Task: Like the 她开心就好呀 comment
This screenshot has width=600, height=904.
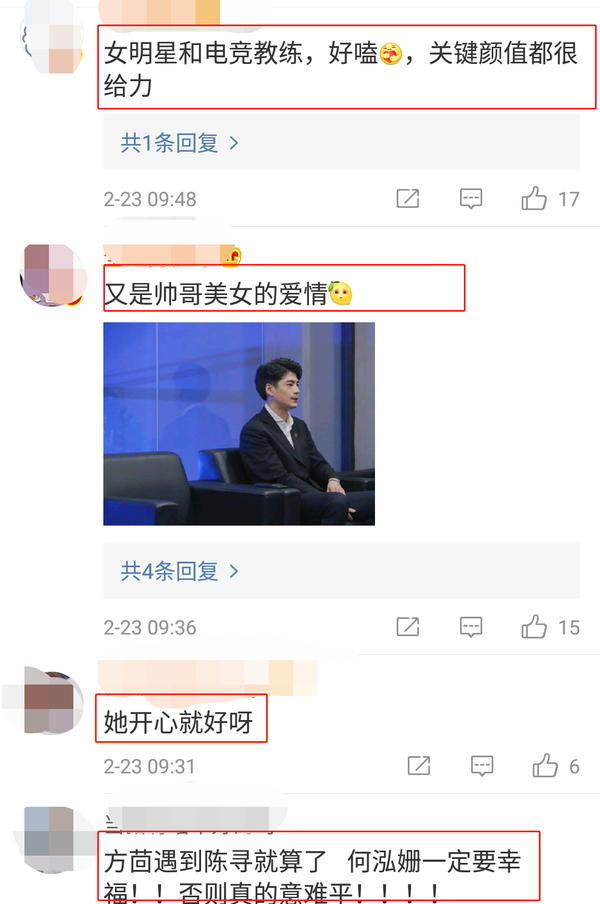Action: (545, 766)
